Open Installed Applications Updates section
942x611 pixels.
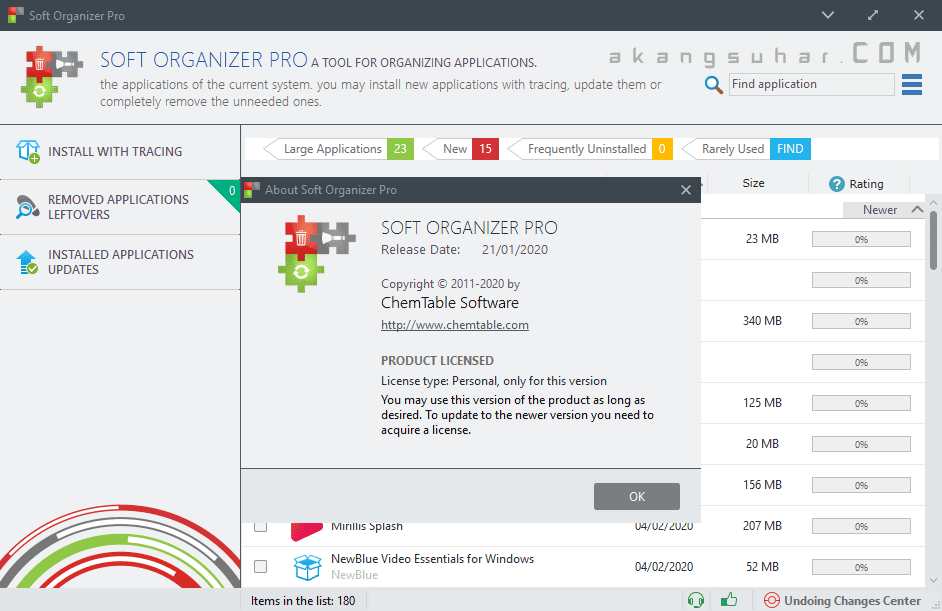120,262
